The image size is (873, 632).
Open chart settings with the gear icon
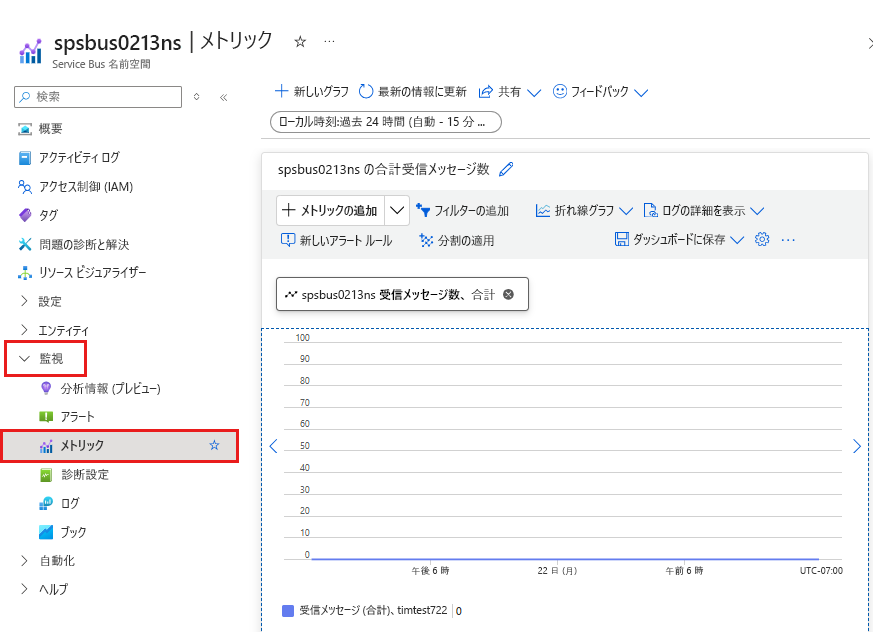(x=762, y=239)
